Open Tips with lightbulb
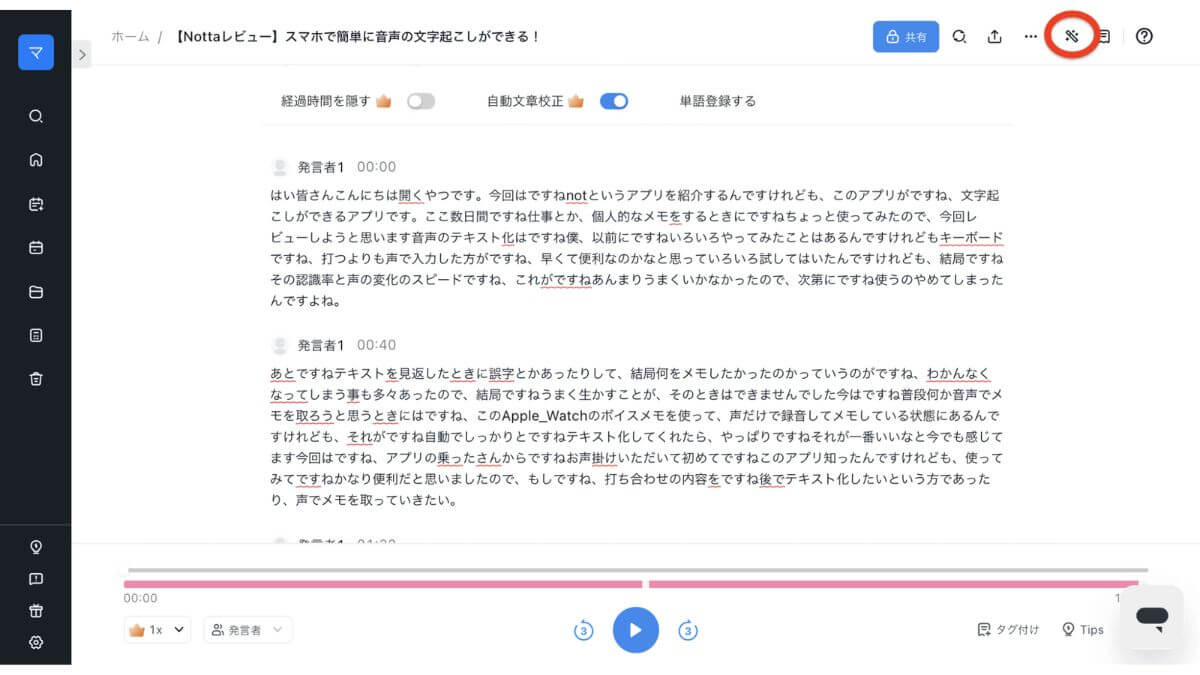Screen dimensions: 1200x675 tap(1083, 630)
